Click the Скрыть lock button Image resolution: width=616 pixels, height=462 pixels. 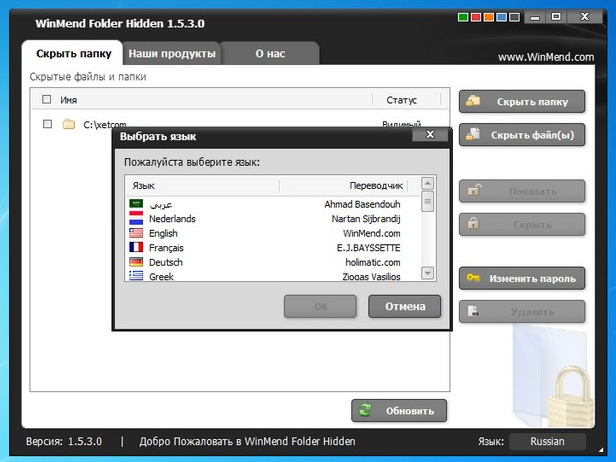coord(522,225)
